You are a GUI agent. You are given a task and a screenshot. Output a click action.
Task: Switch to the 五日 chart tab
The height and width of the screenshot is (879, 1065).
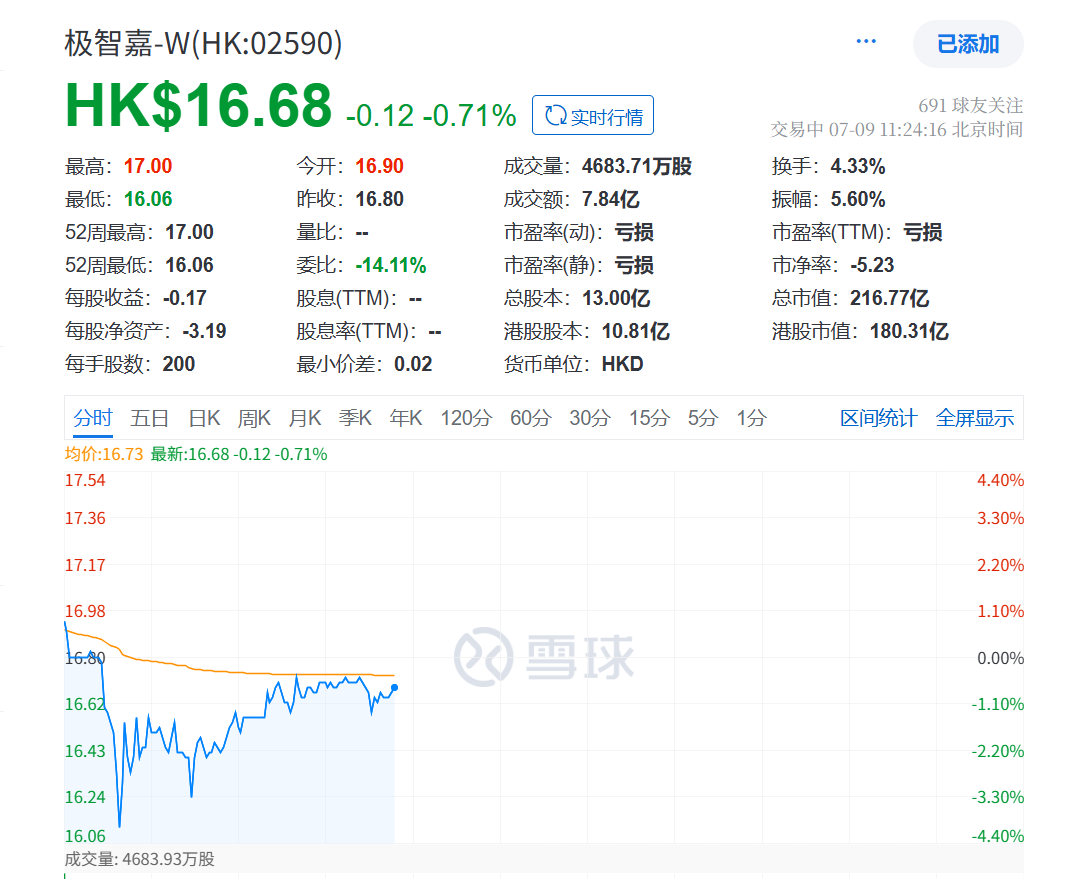point(149,418)
